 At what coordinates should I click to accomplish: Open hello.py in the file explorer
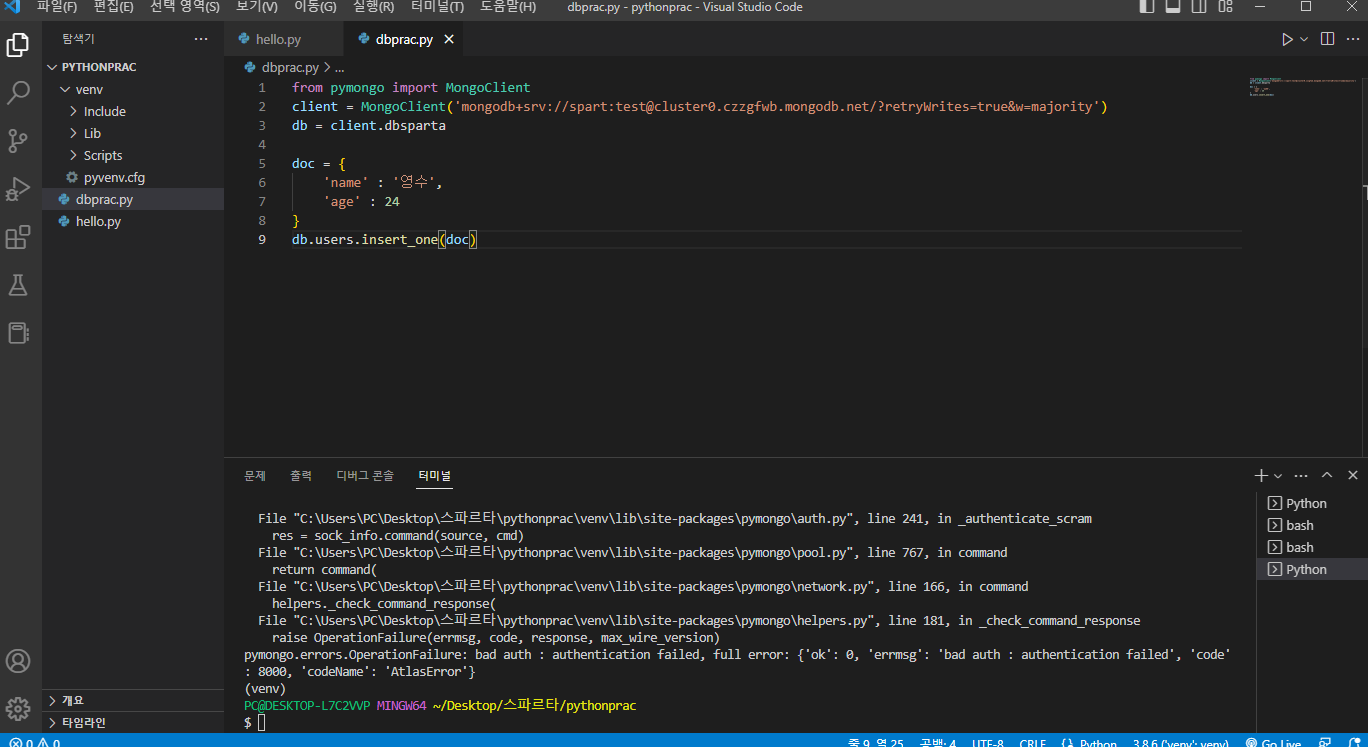(x=132, y=221)
